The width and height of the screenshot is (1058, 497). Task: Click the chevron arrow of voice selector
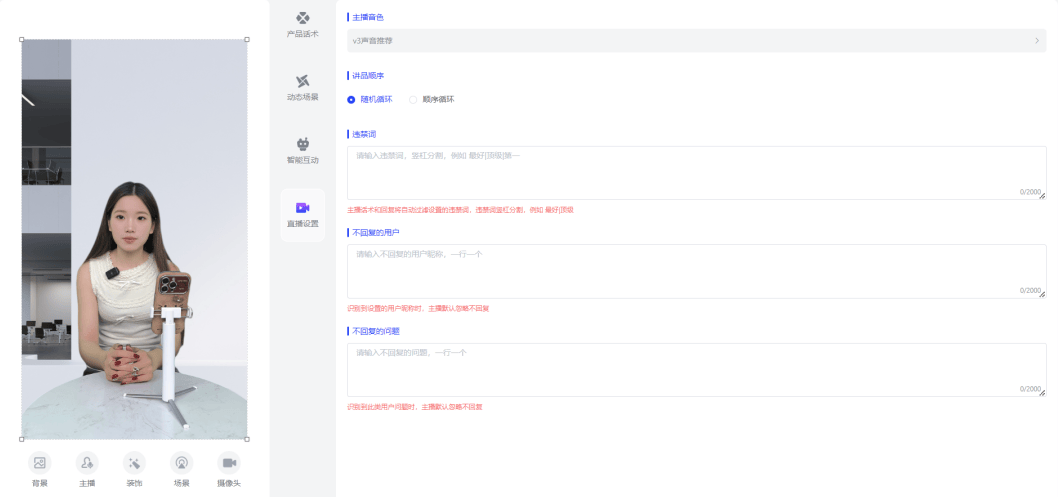[1037, 40]
